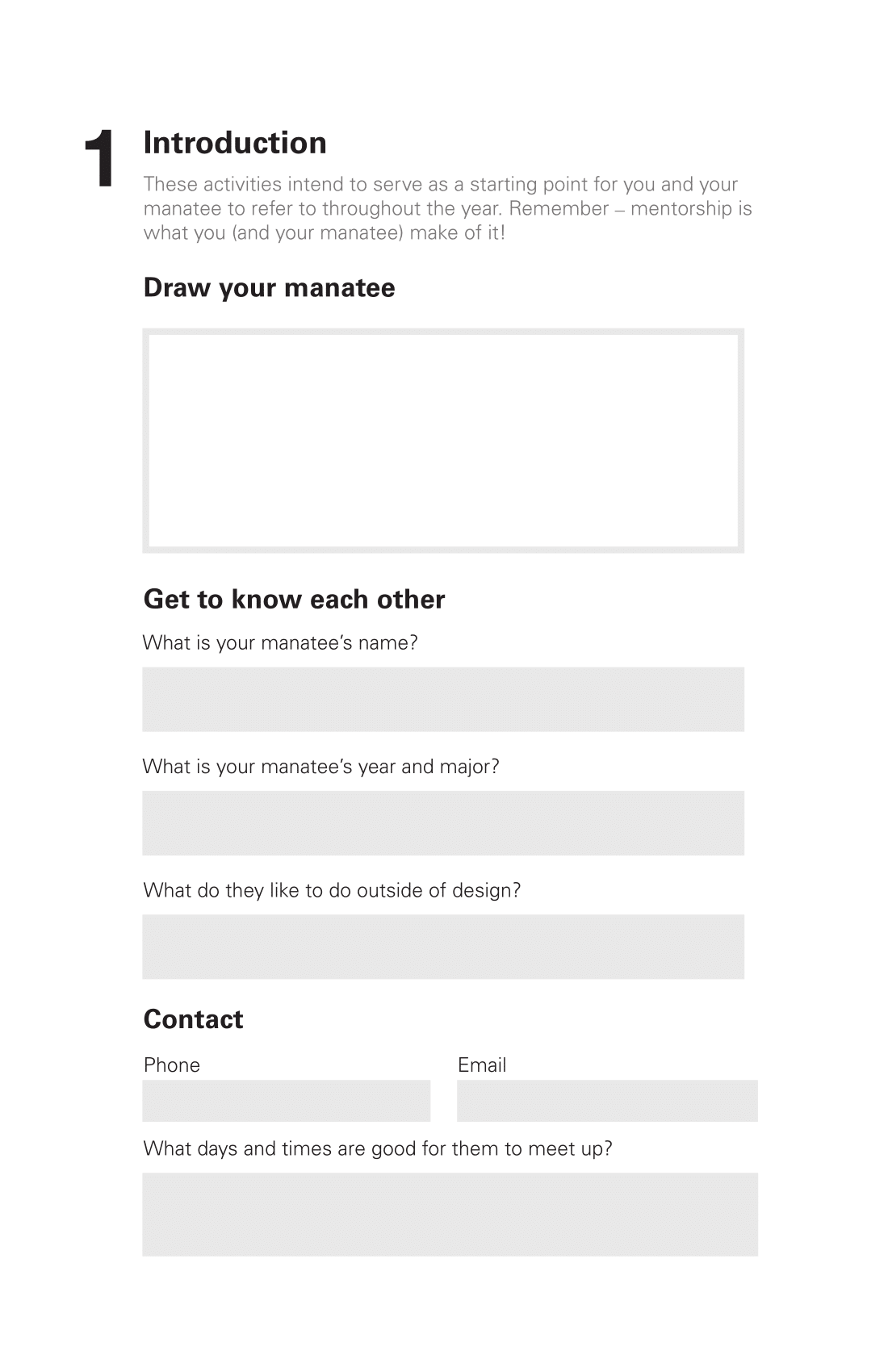
Task: Click the manatee's name input field
Action: tap(443, 699)
